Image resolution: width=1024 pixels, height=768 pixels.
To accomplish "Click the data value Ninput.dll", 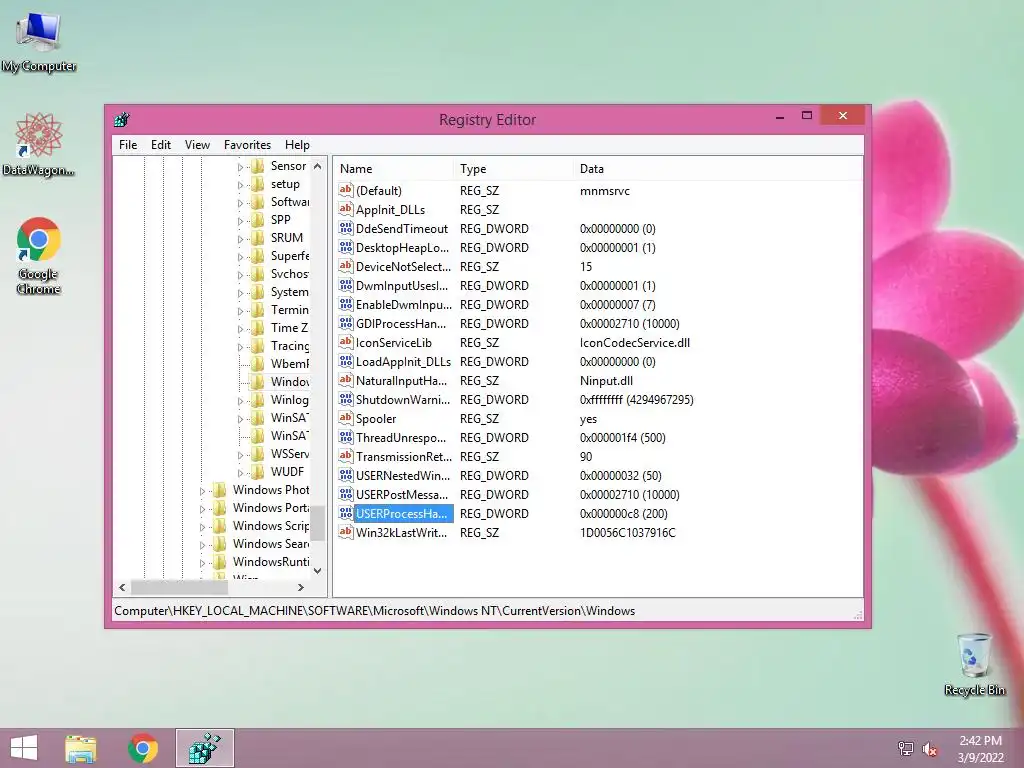I will 606,381.
